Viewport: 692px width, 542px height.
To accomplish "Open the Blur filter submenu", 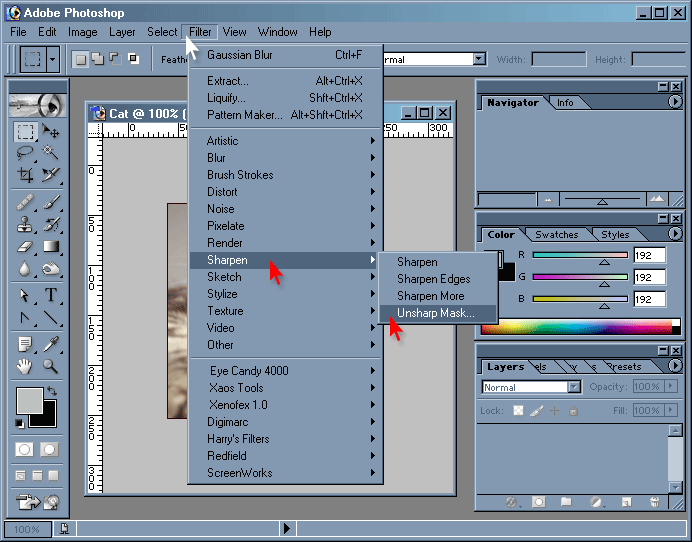I will tap(286, 158).
